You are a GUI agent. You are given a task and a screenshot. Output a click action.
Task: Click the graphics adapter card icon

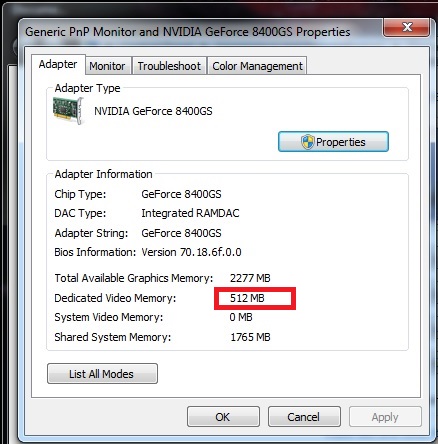(68, 111)
